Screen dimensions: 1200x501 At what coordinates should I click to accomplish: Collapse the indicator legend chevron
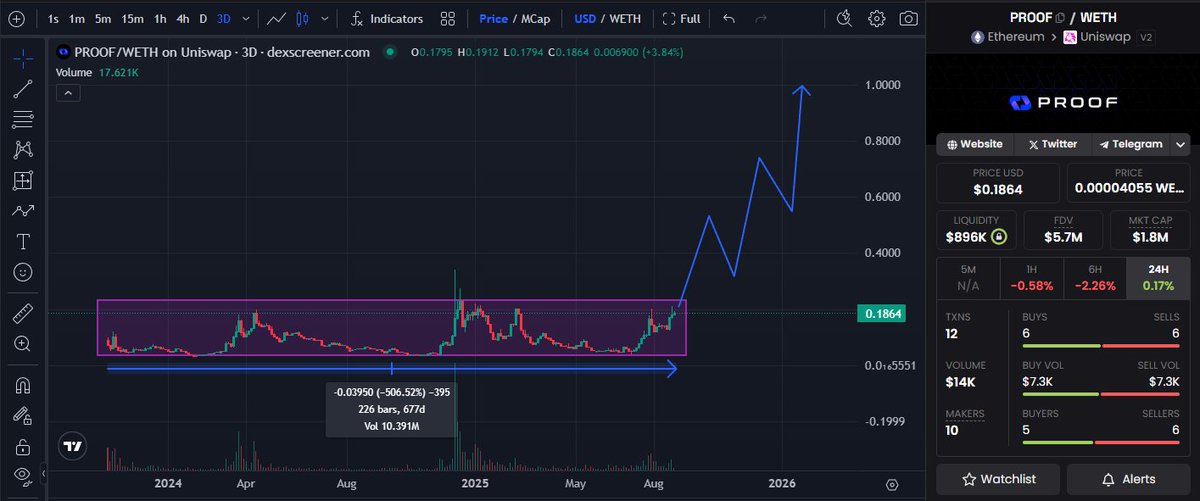67,93
